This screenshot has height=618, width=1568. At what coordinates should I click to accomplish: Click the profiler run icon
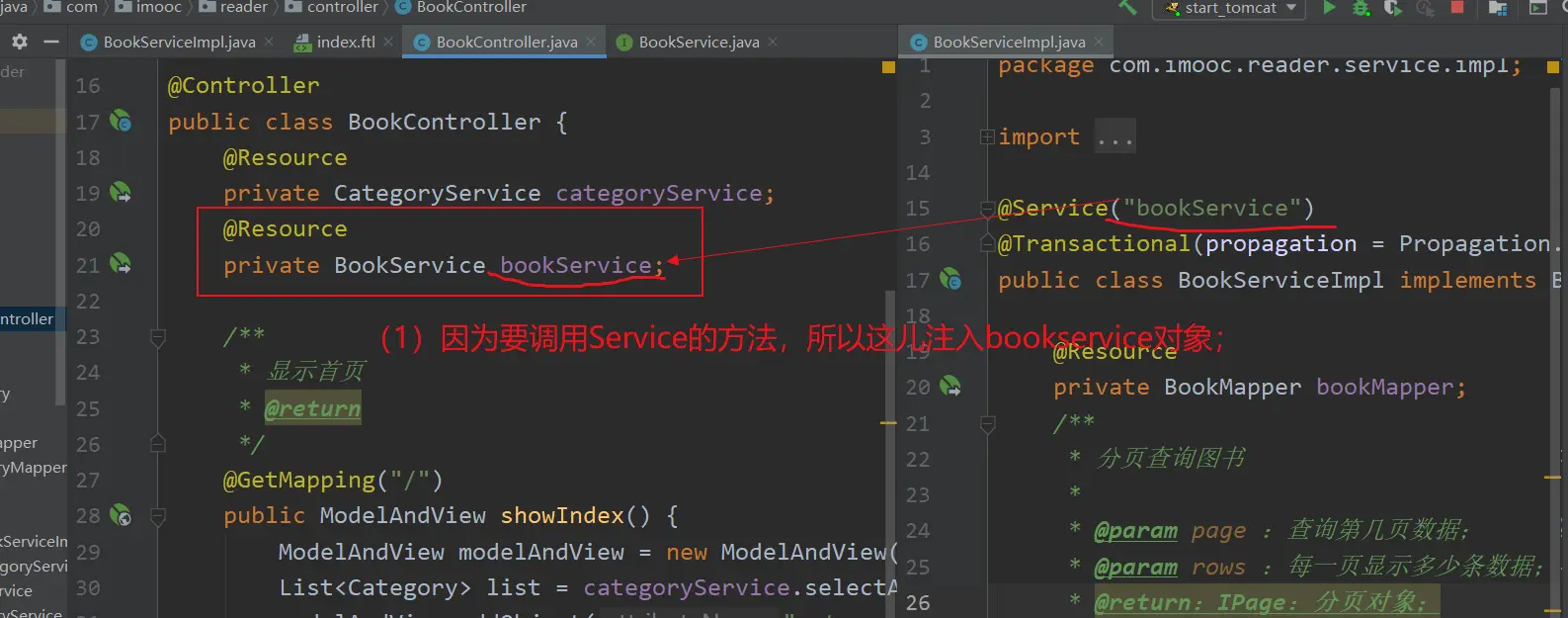(1425, 8)
